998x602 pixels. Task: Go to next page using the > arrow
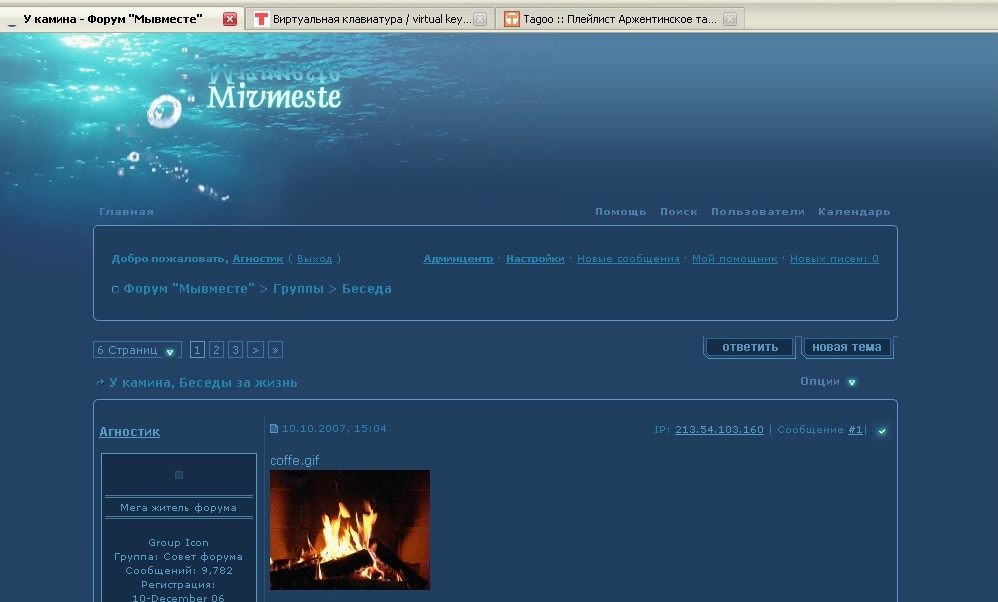[x=255, y=350]
